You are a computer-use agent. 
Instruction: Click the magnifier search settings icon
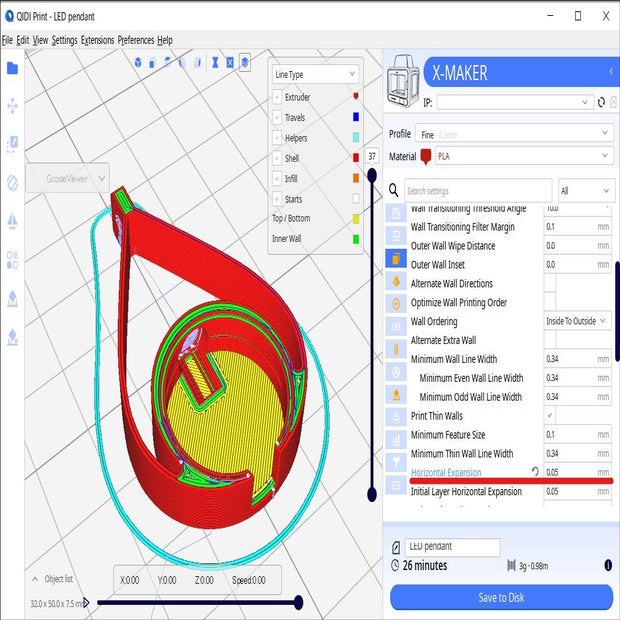(x=396, y=190)
